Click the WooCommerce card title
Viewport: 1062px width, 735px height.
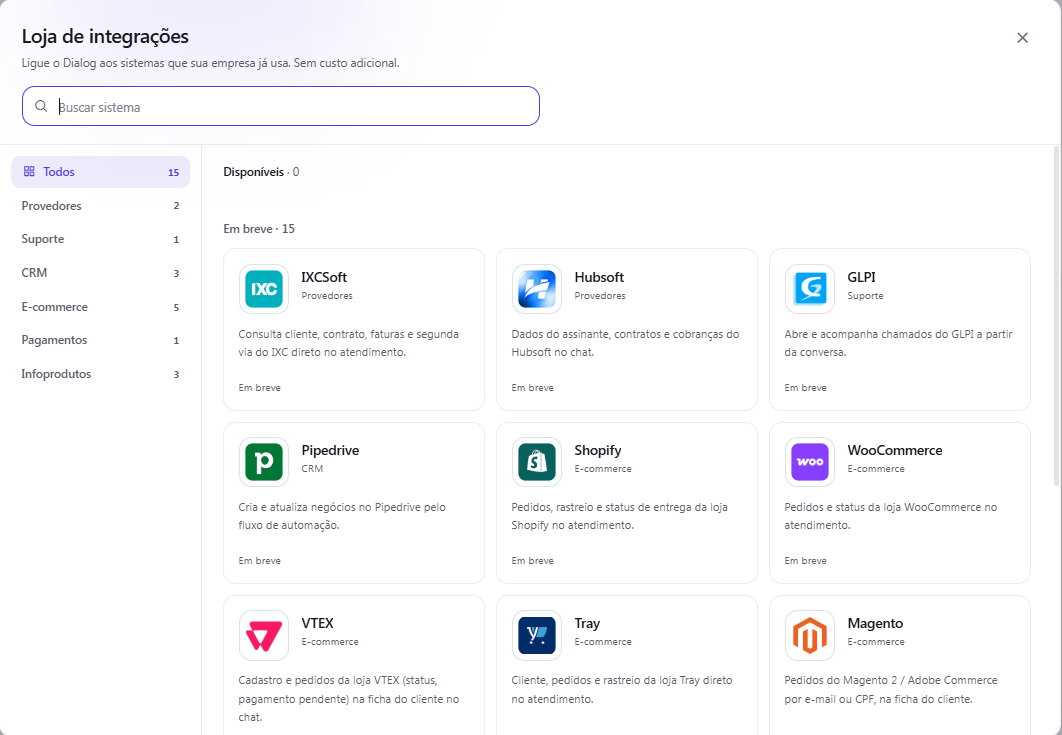coord(895,450)
